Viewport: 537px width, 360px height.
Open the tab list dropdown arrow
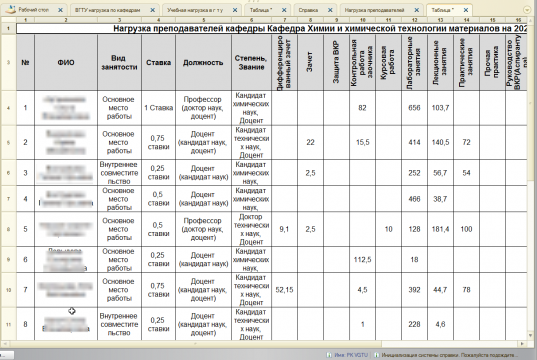point(527,11)
